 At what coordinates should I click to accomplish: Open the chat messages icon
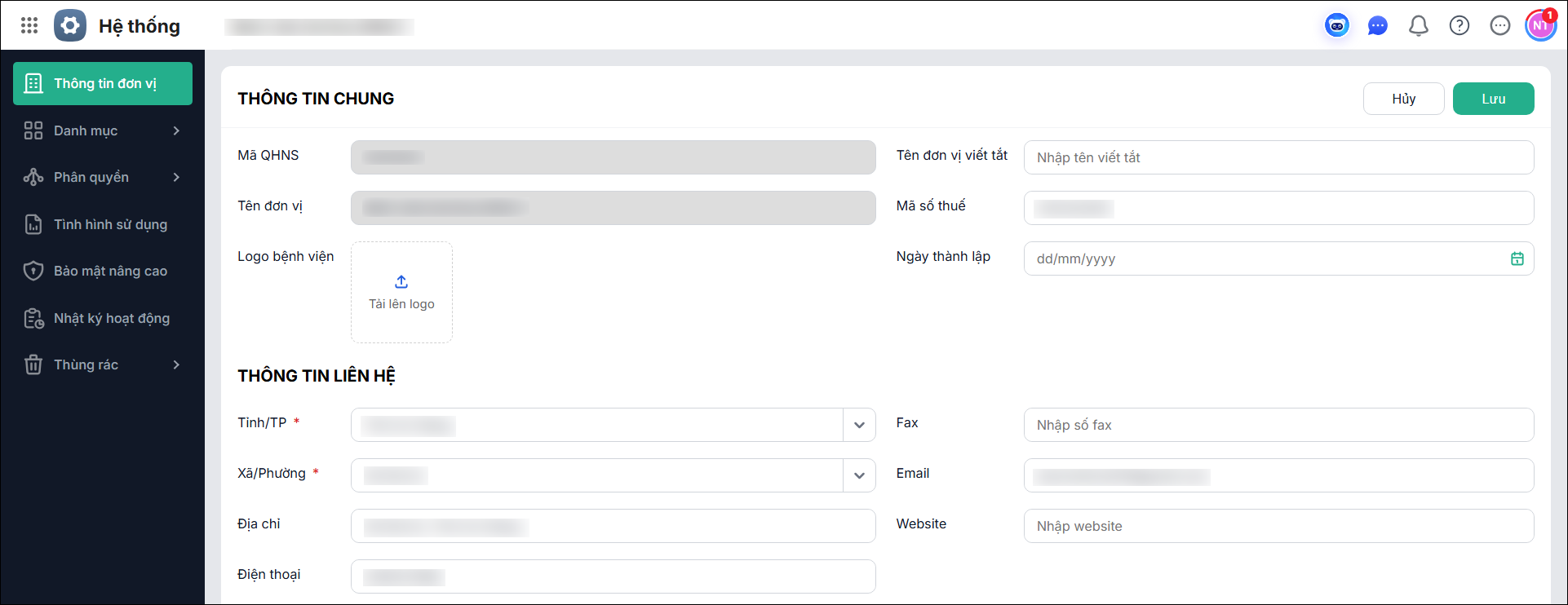1378,26
